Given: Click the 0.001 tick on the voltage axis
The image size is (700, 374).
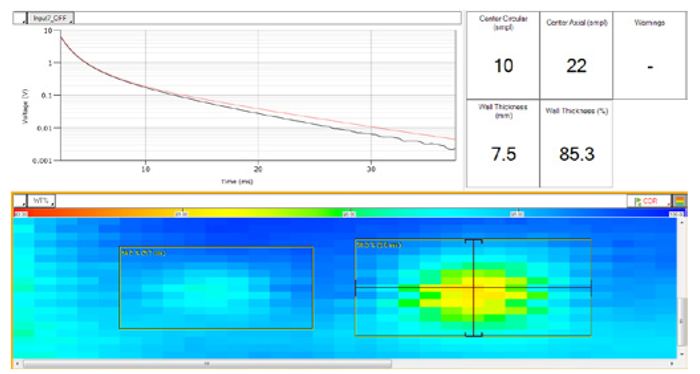Looking at the screenshot, I should (42, 161).
